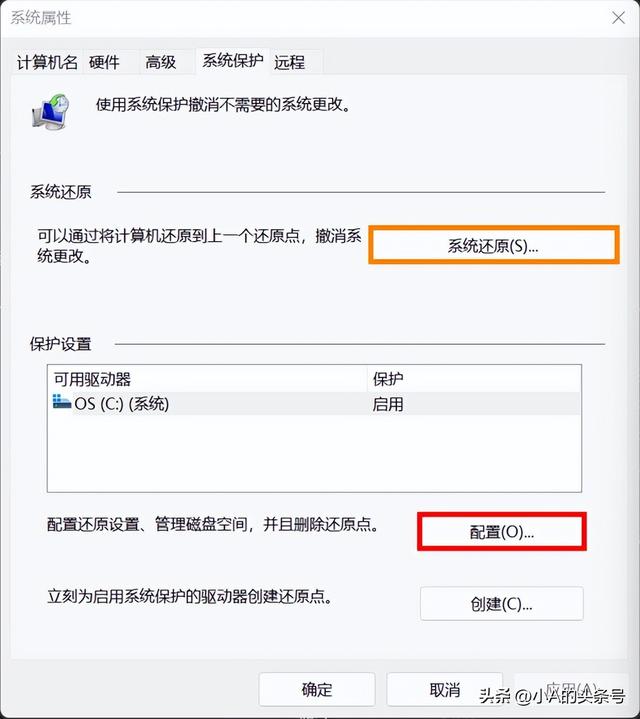This screenshot has height=719, width=640.
Task: Click the 保护 column header
Action: tap(474, 379)
